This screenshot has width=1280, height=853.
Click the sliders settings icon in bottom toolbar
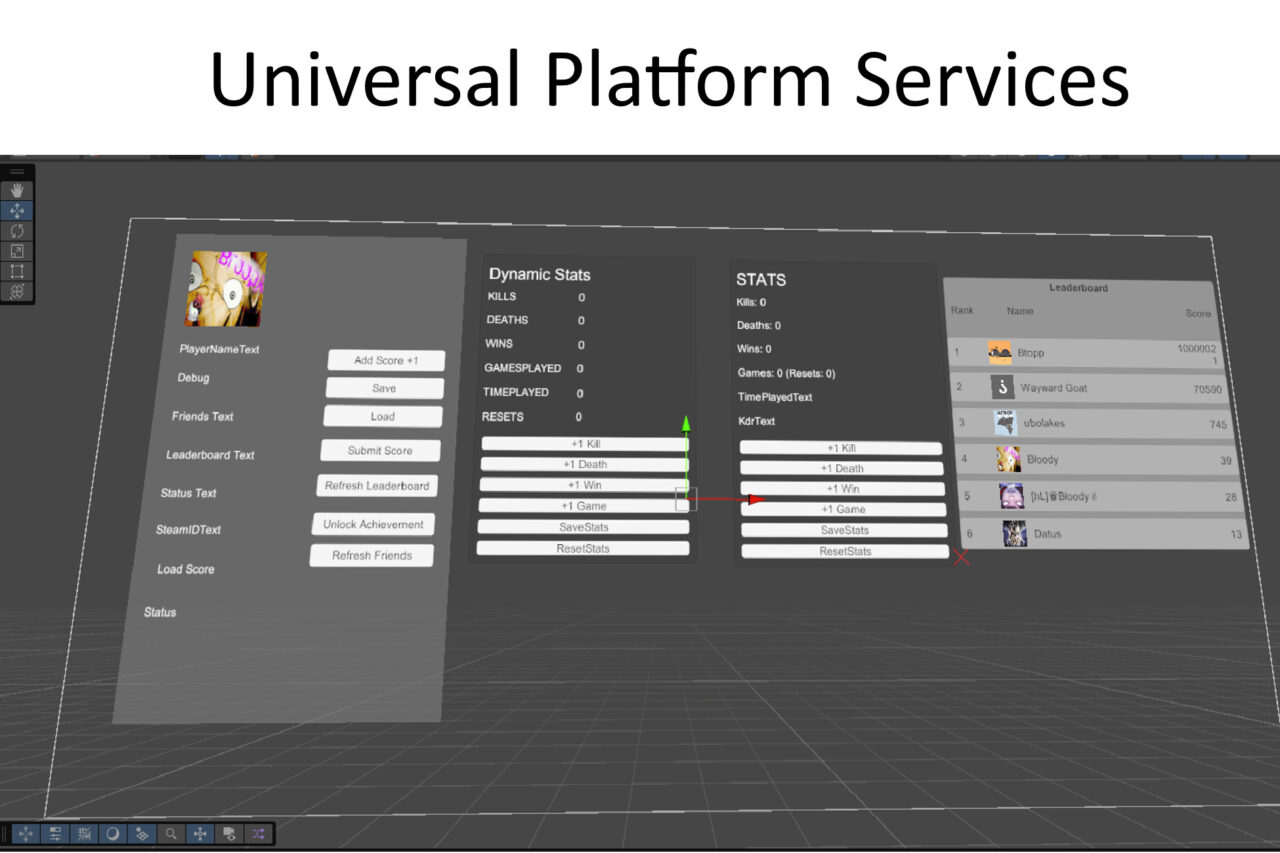tap(55, 833)
